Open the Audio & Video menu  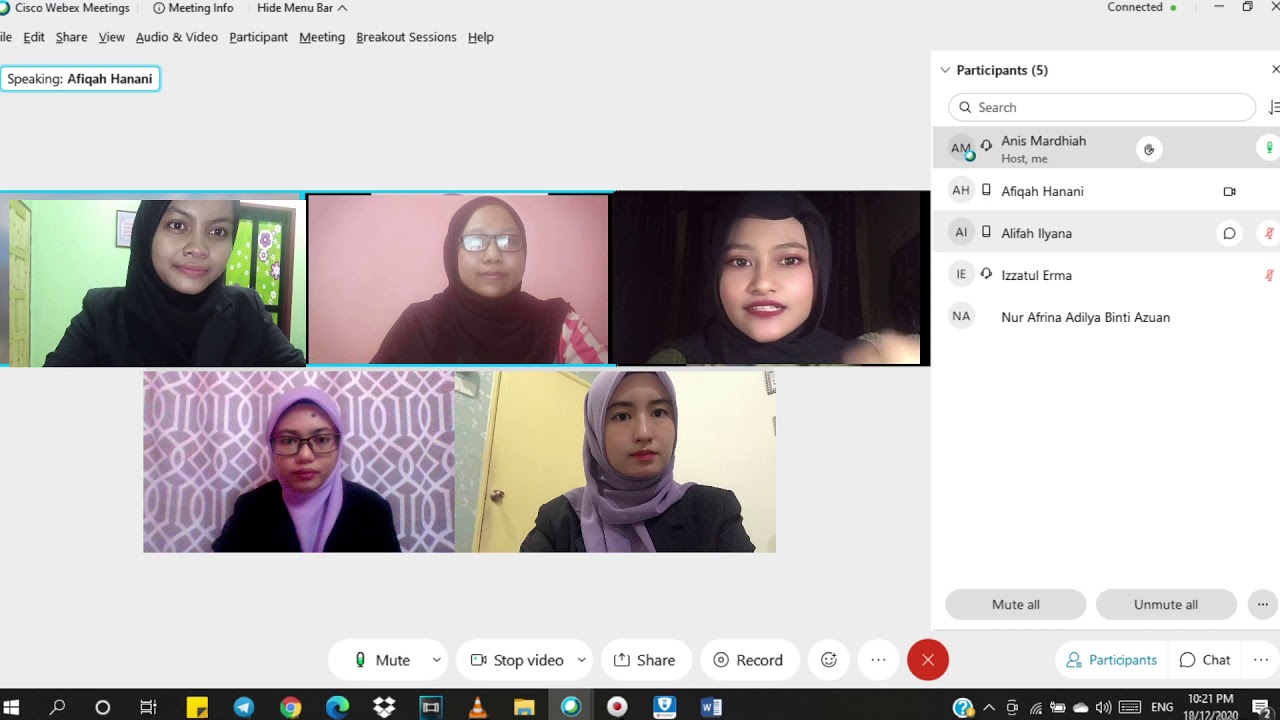click(x=177, y=37)
